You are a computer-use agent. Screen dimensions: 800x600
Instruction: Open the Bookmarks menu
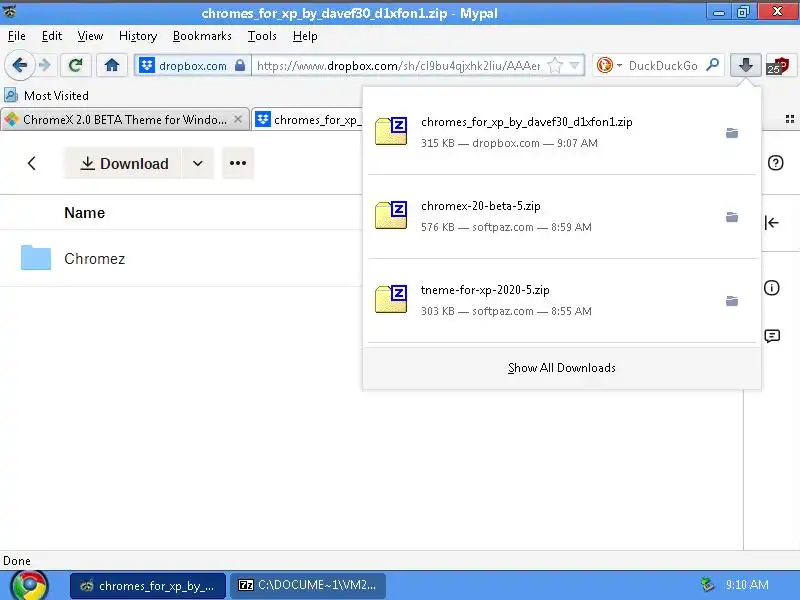click(x=202, y=36)
